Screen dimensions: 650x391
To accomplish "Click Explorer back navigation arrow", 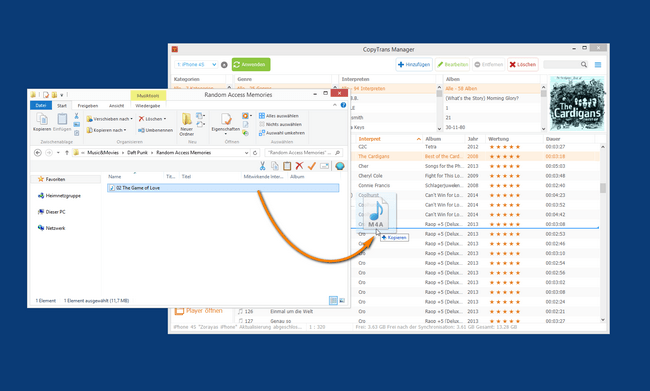I will (x=38, y=153).
